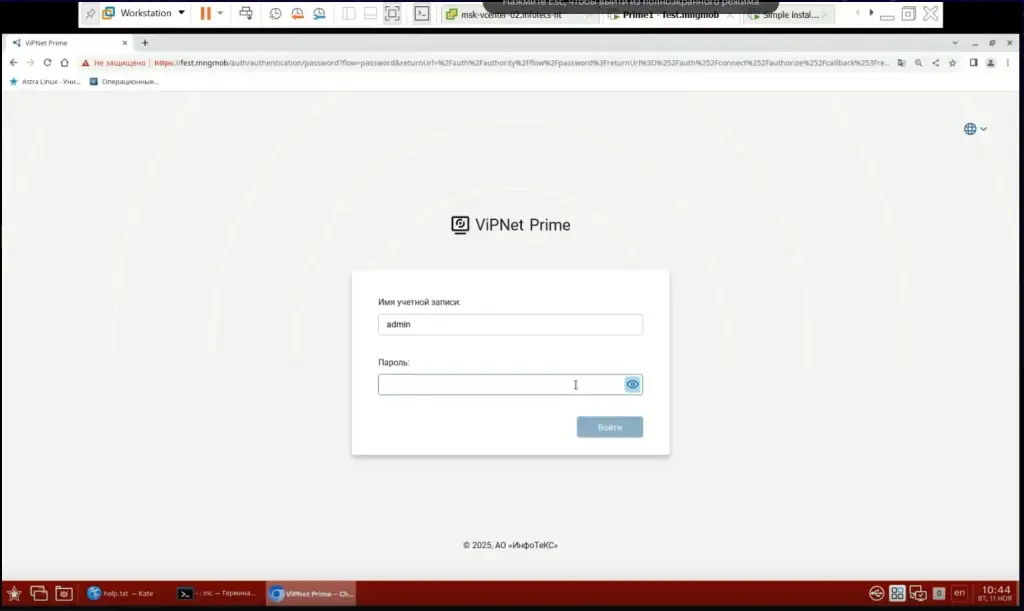Pin the VMware toolbar
Screen dimensions: 1024x611
point(90,14)
